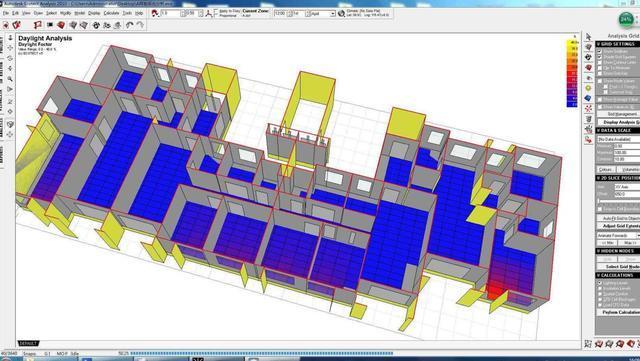Open the yellow Shadow Settings panel icon

point(588,88)
